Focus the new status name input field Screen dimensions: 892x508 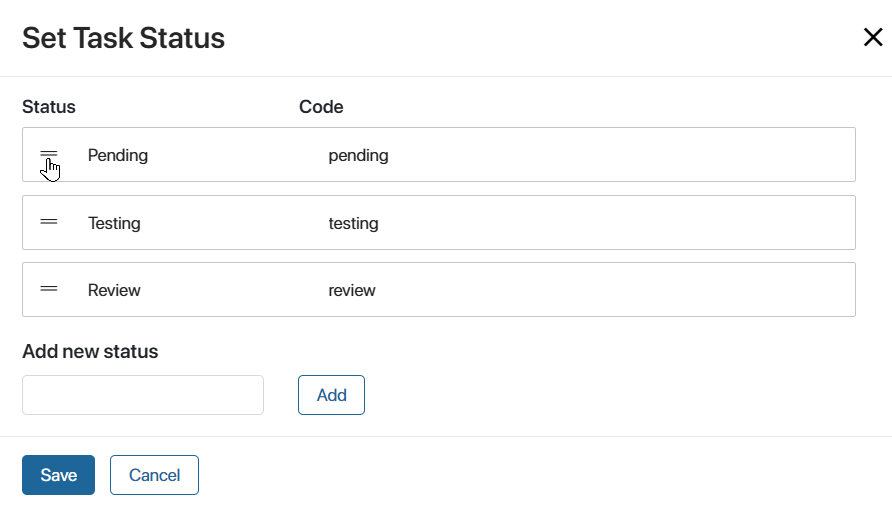(143, 395)
